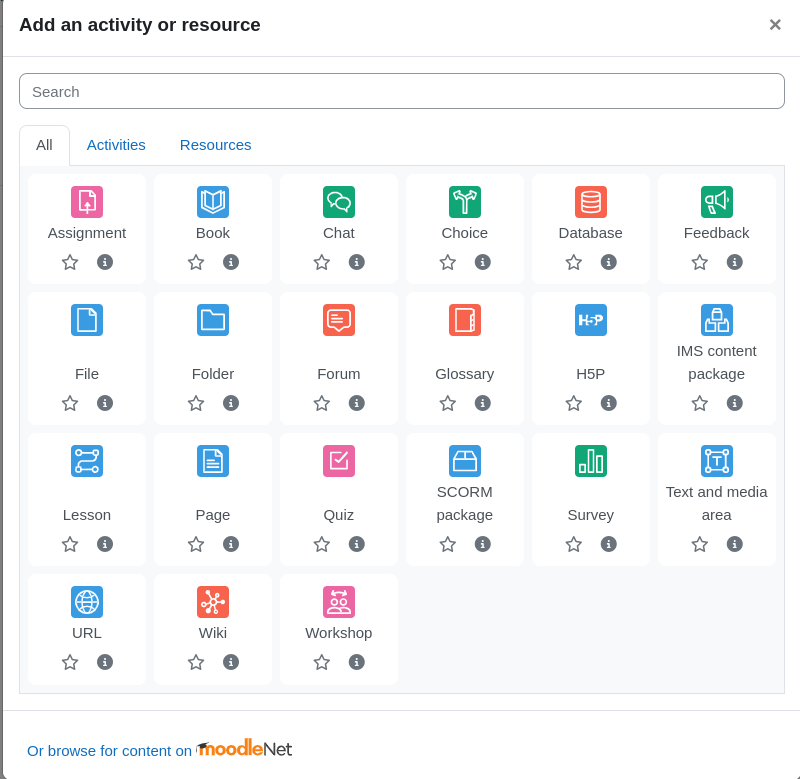This screenshot has width=800, height=779.
Task: Show info for Assignment
Action: 105,262
